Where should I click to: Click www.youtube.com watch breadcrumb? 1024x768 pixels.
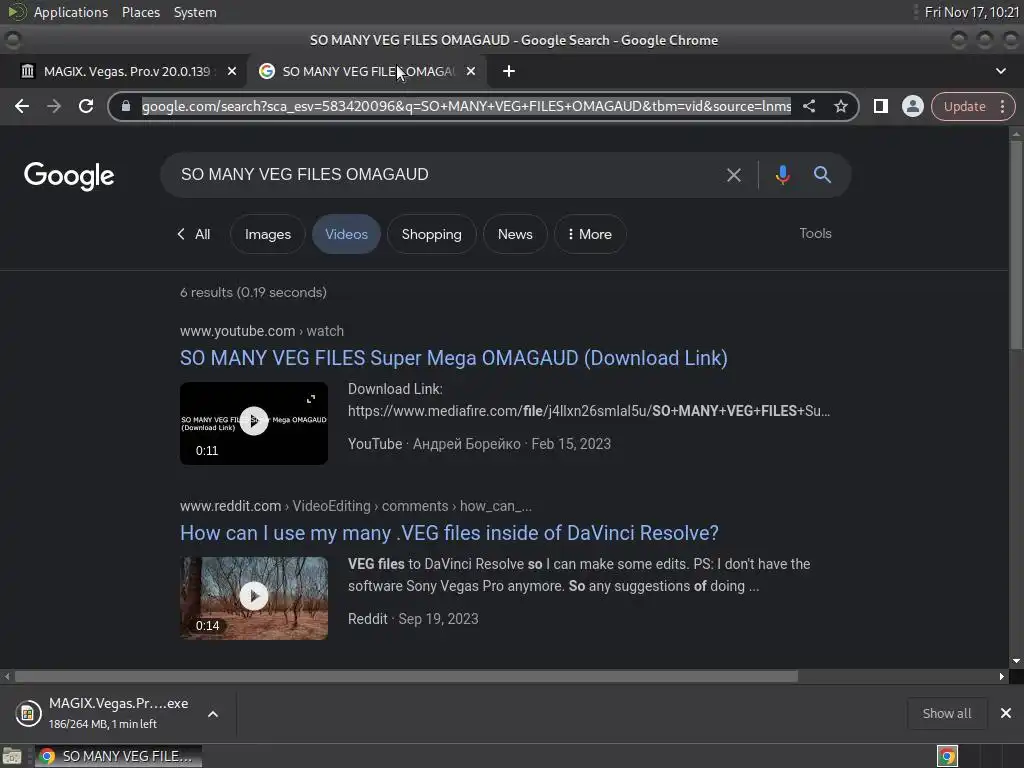tap(262, 331)
